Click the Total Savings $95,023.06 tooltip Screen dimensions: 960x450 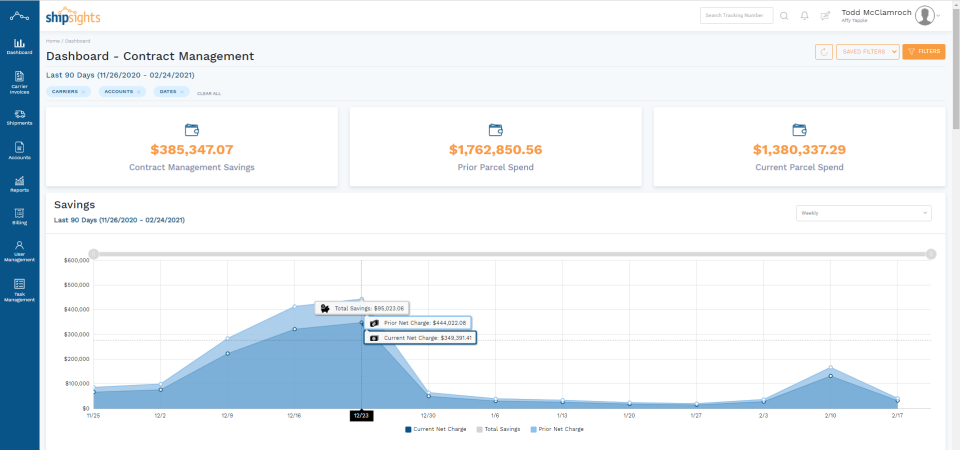362,309
